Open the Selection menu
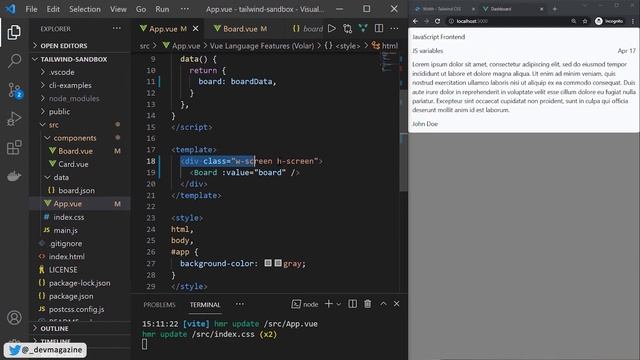Viewport: 640px width, 360px height. pos(85,9)
